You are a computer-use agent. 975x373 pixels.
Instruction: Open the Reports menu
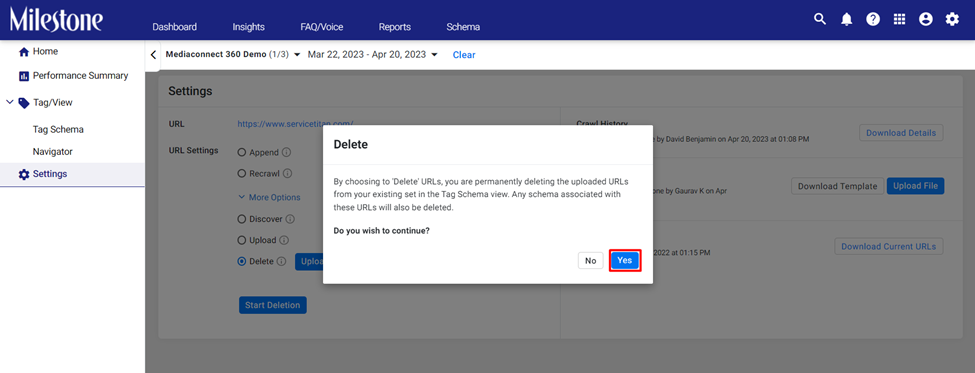click(x=395, y=27)
